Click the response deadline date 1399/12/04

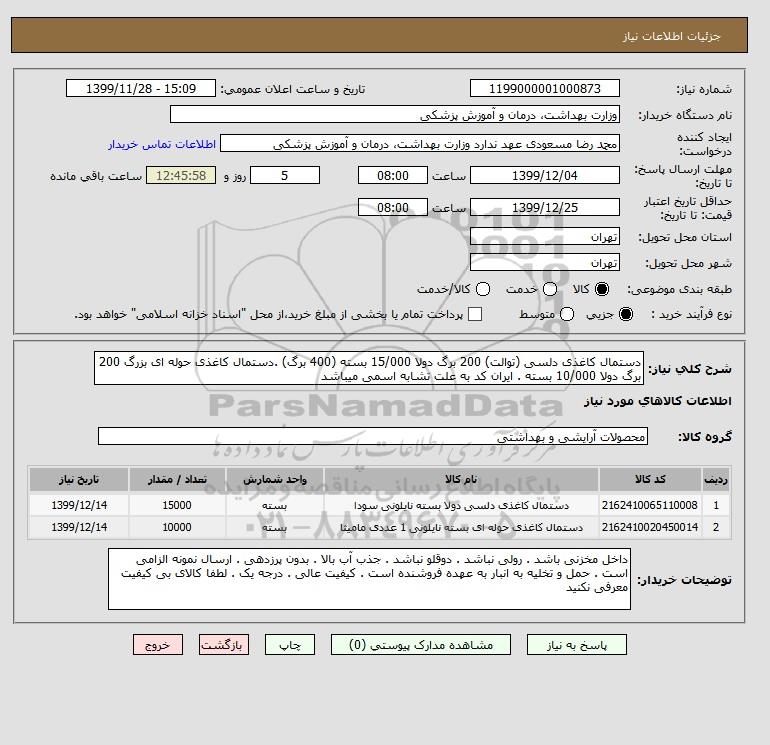tap(545, 175)
